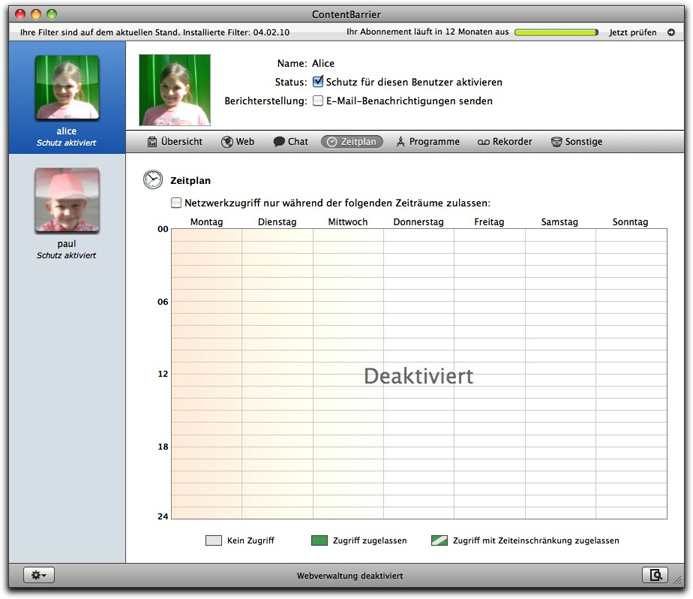Click the striped time-restricted access swatch
Viewport: 693px width, 599px height.
point(439,540)
